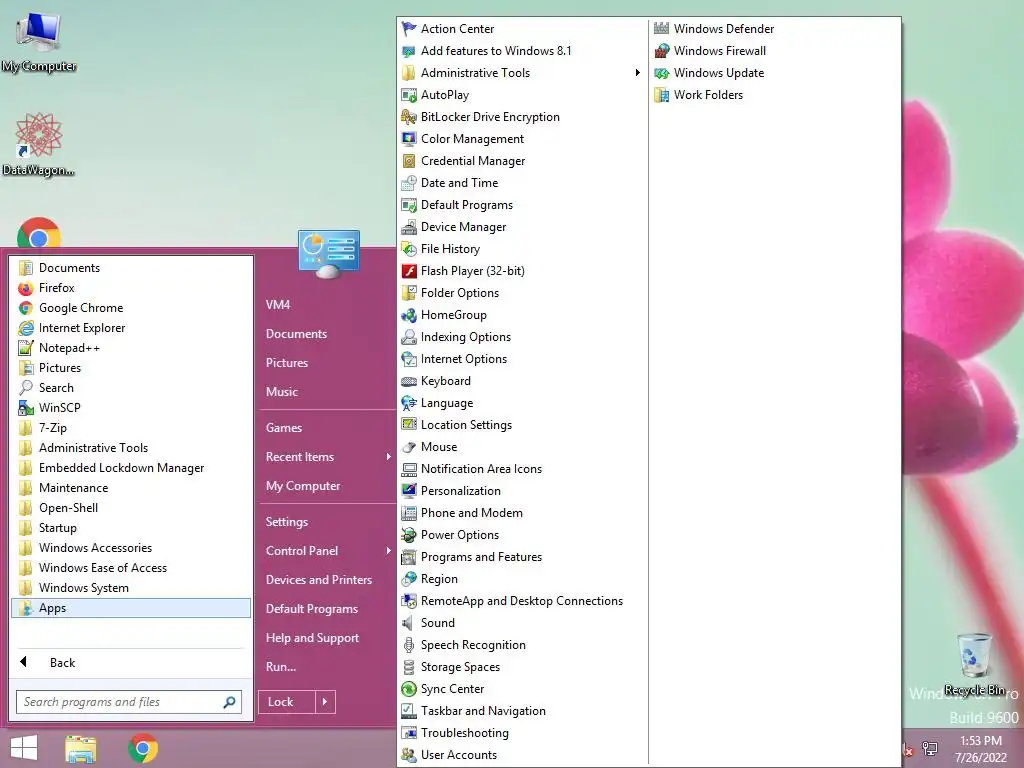Screen dimensions: 1024x768
Task: Click Notepad++ icon in programs list
Action: pyautogui.click(x=25, y=348)
